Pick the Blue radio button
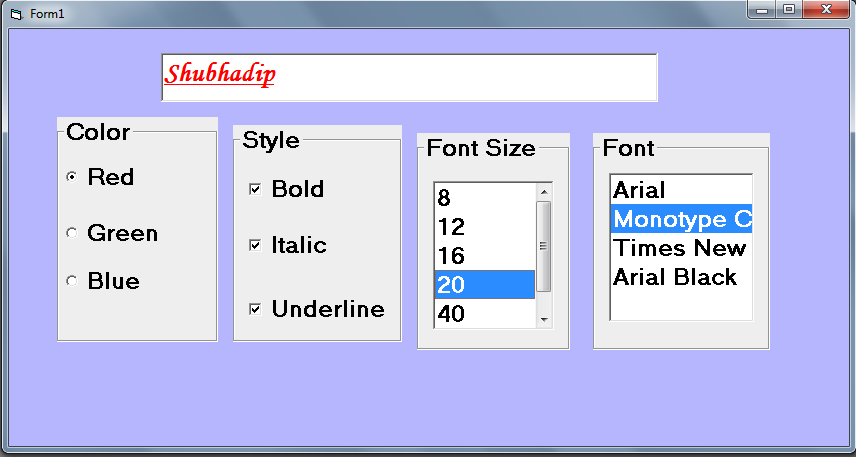The height and width of the screenshot is (457, 856). 71,281
